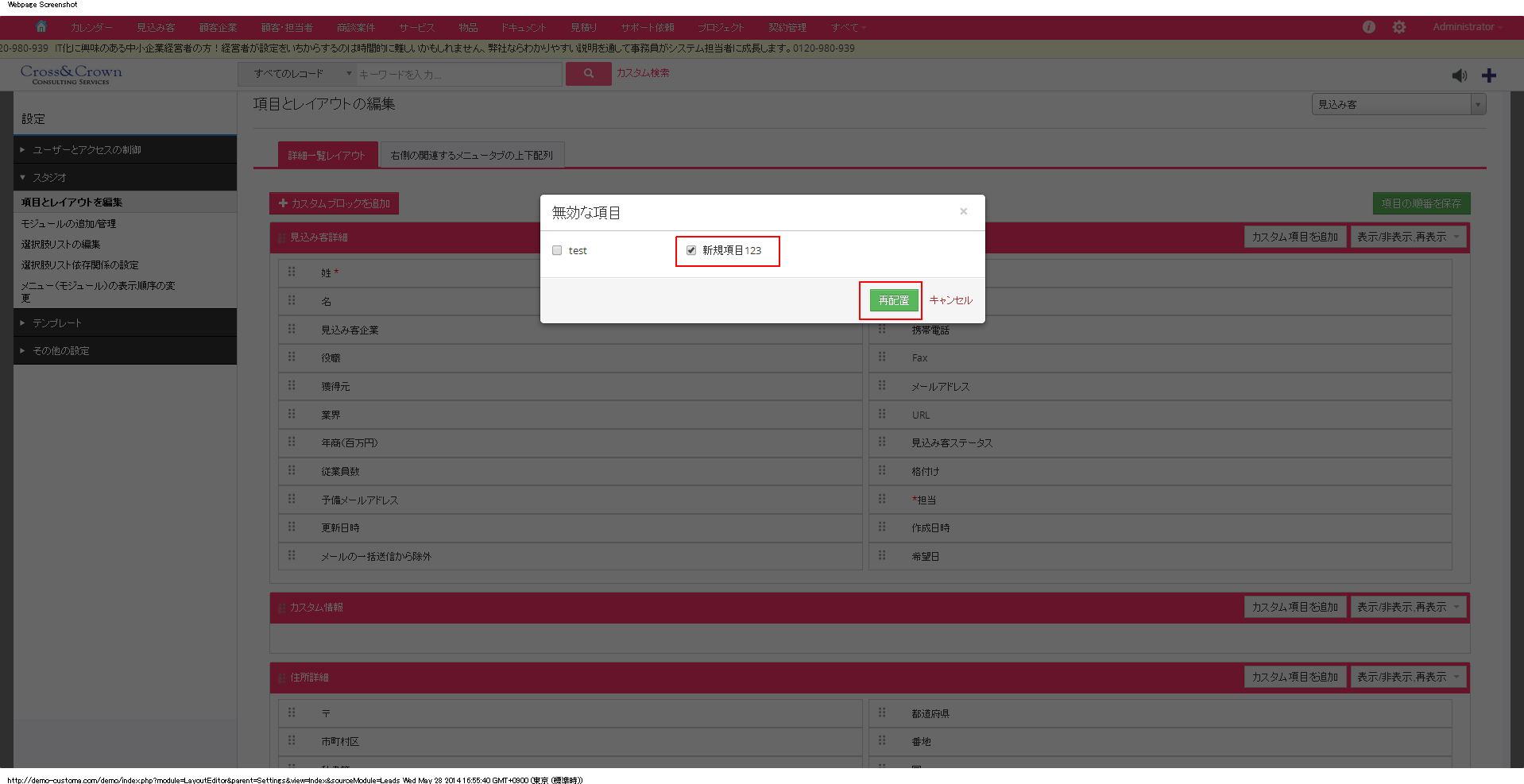1524x784 pixels.
Task: Open the 見込み客 module dropdown
Action: tap(1398, 104)
